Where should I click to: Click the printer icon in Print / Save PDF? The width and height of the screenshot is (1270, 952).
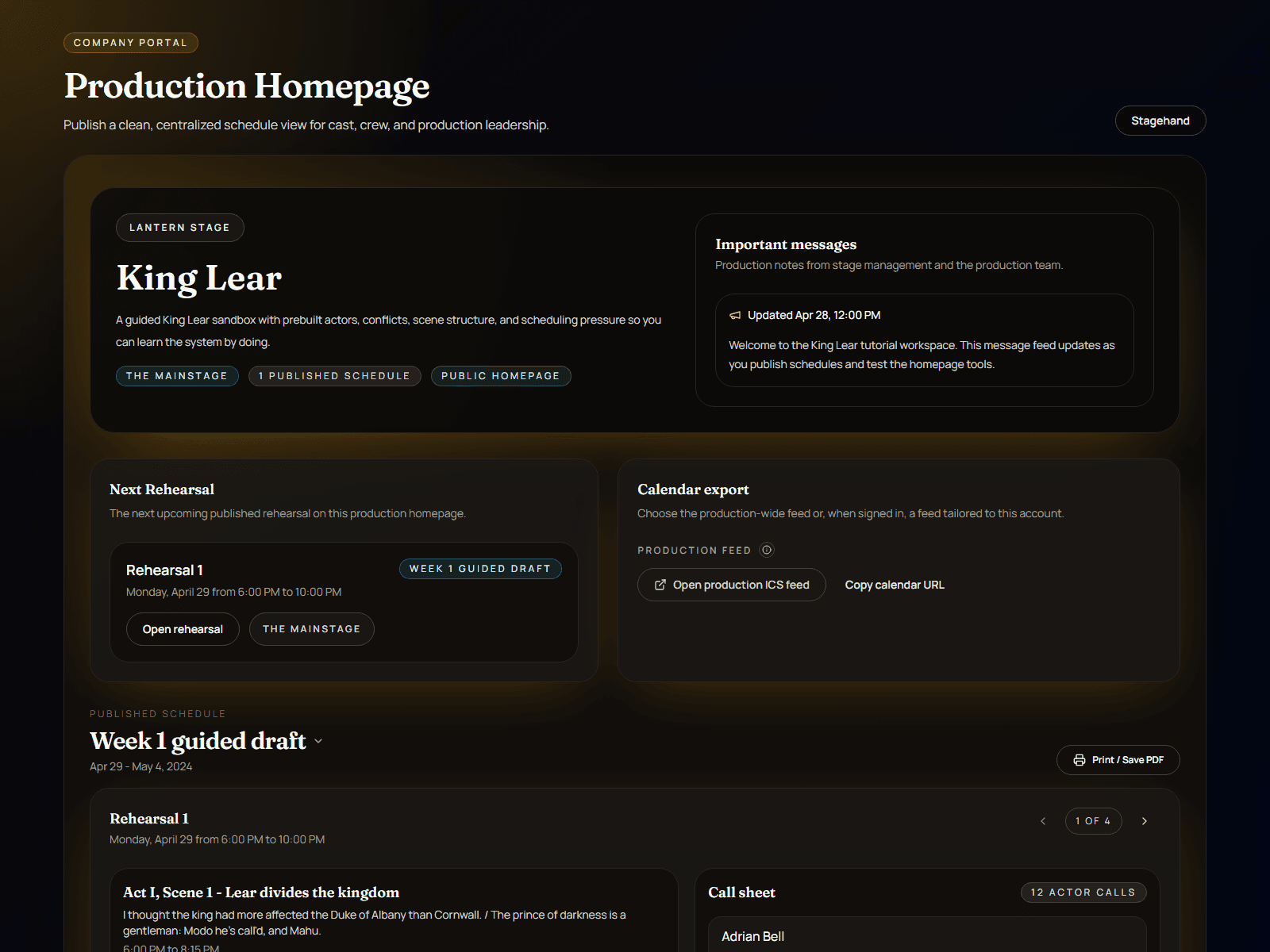(1079, 760)
